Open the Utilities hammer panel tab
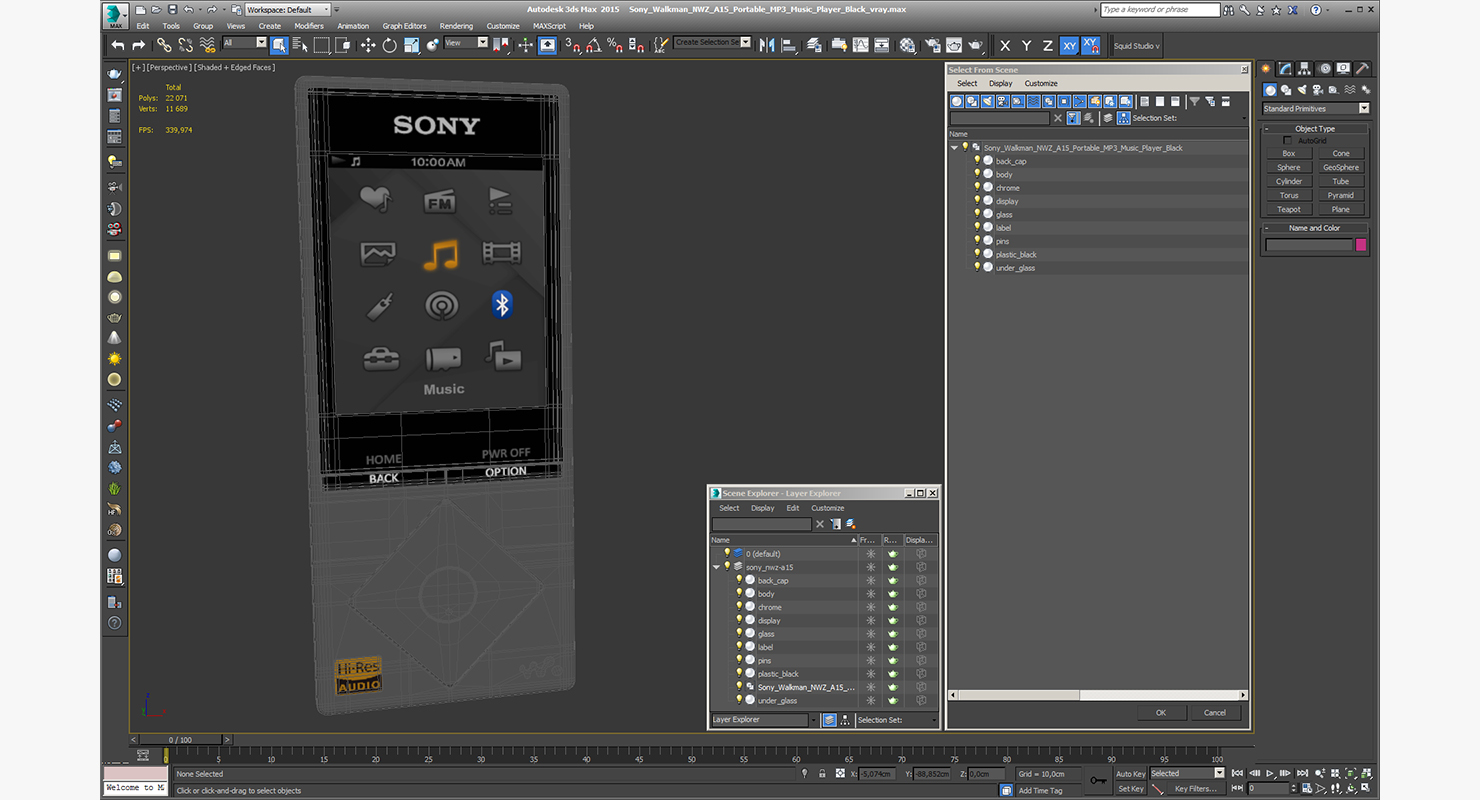Screen dimensions: 1480x800 (1363, 69)
